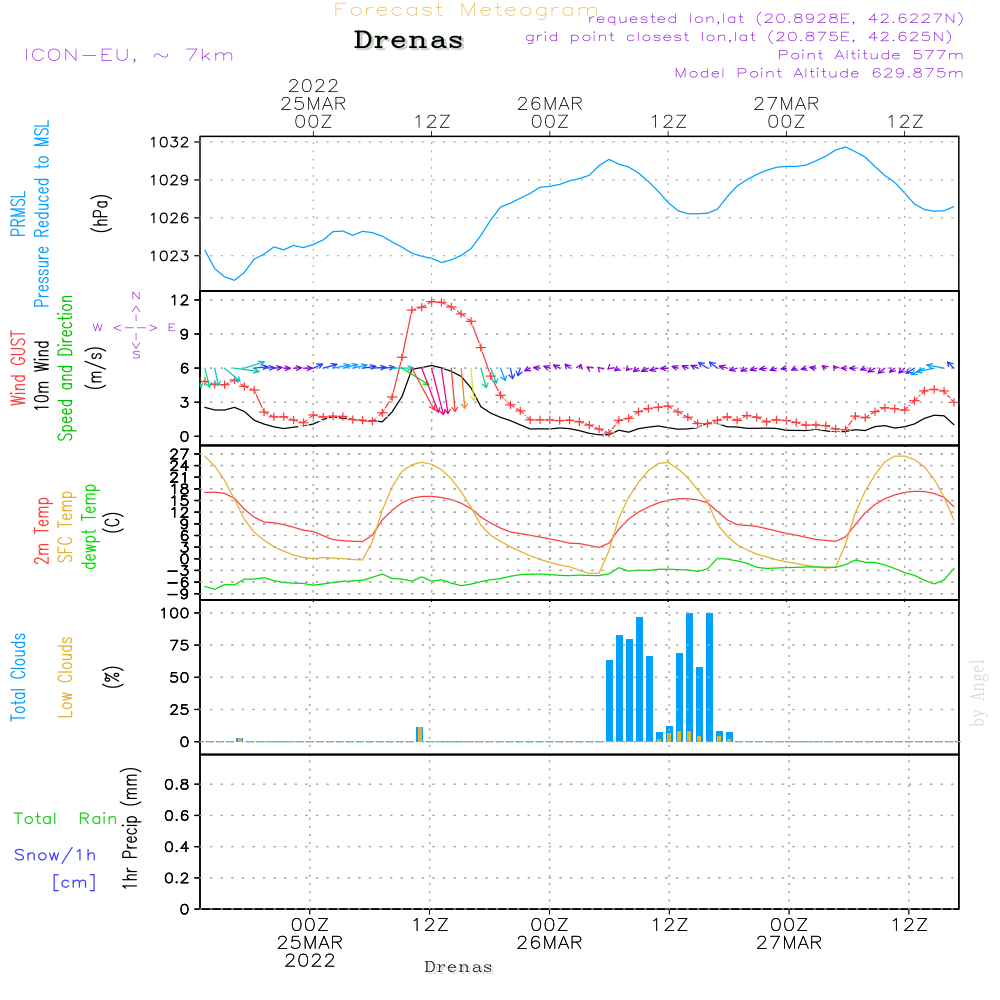Screen dimensions: 1000x1000
Task: Click the green "dewpt Temp" label
Action: coord(89,526)
